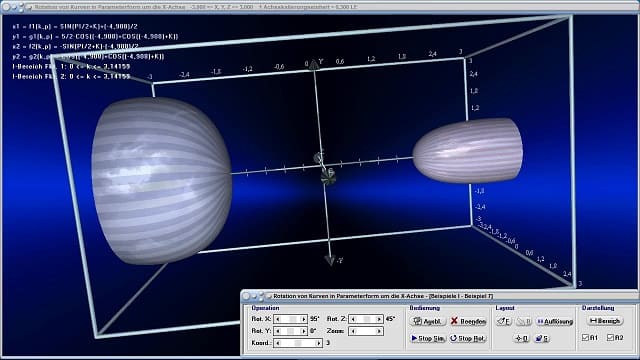Click the Rot. Z slider thumb
Screen dimensions: 640x360
(367, 319)
